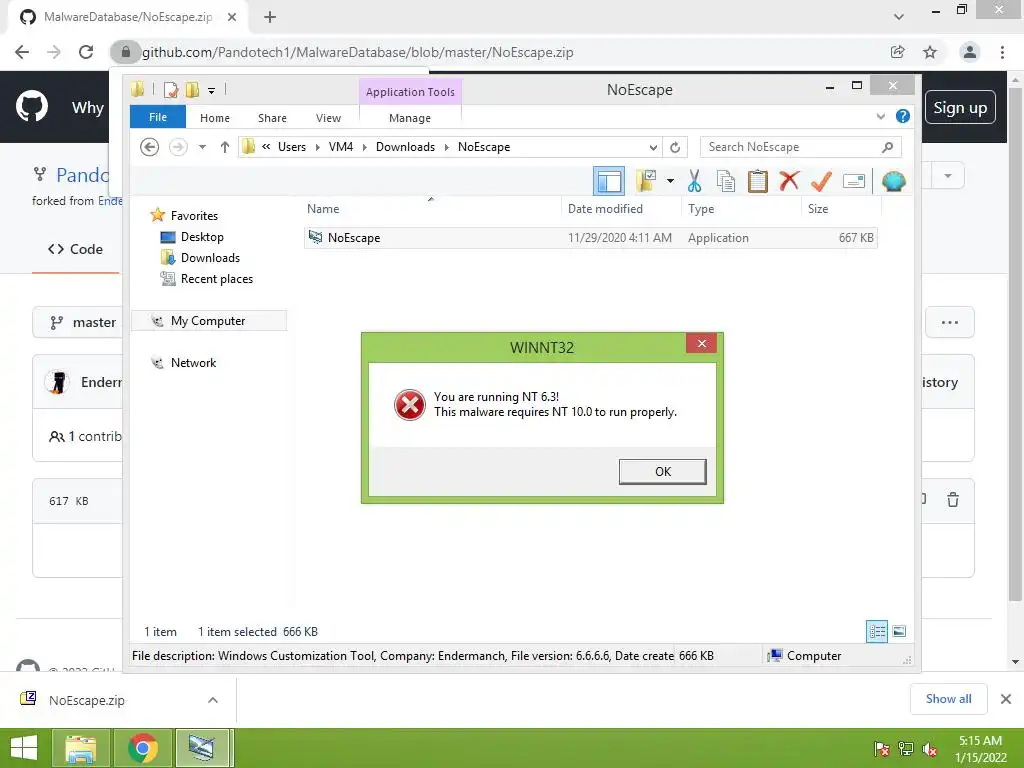Click the GitHub logo in Chrome page
The height and width of the screenshot is (768, 1024).
[x=31, y=106]
